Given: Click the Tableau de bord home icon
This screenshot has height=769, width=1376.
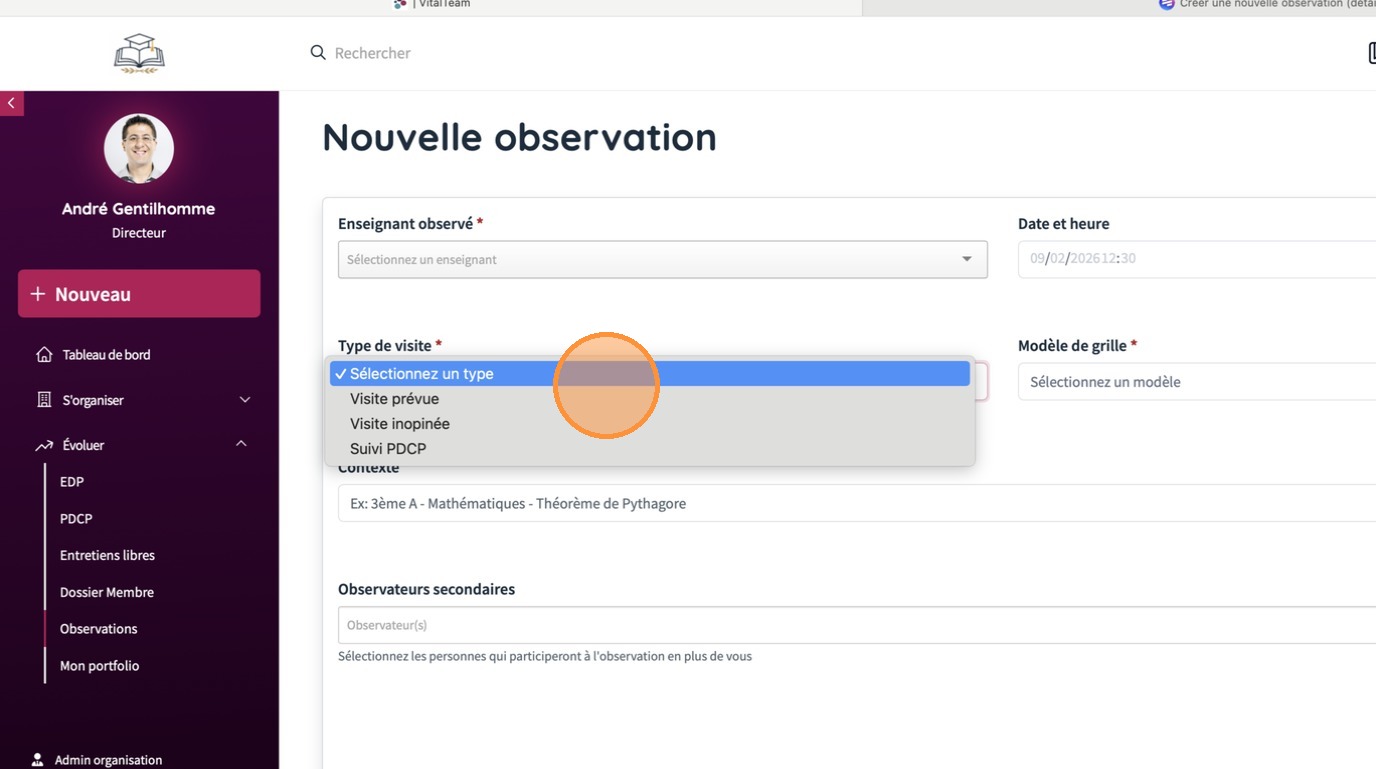Looking at the screenshot, I should 44,355.
